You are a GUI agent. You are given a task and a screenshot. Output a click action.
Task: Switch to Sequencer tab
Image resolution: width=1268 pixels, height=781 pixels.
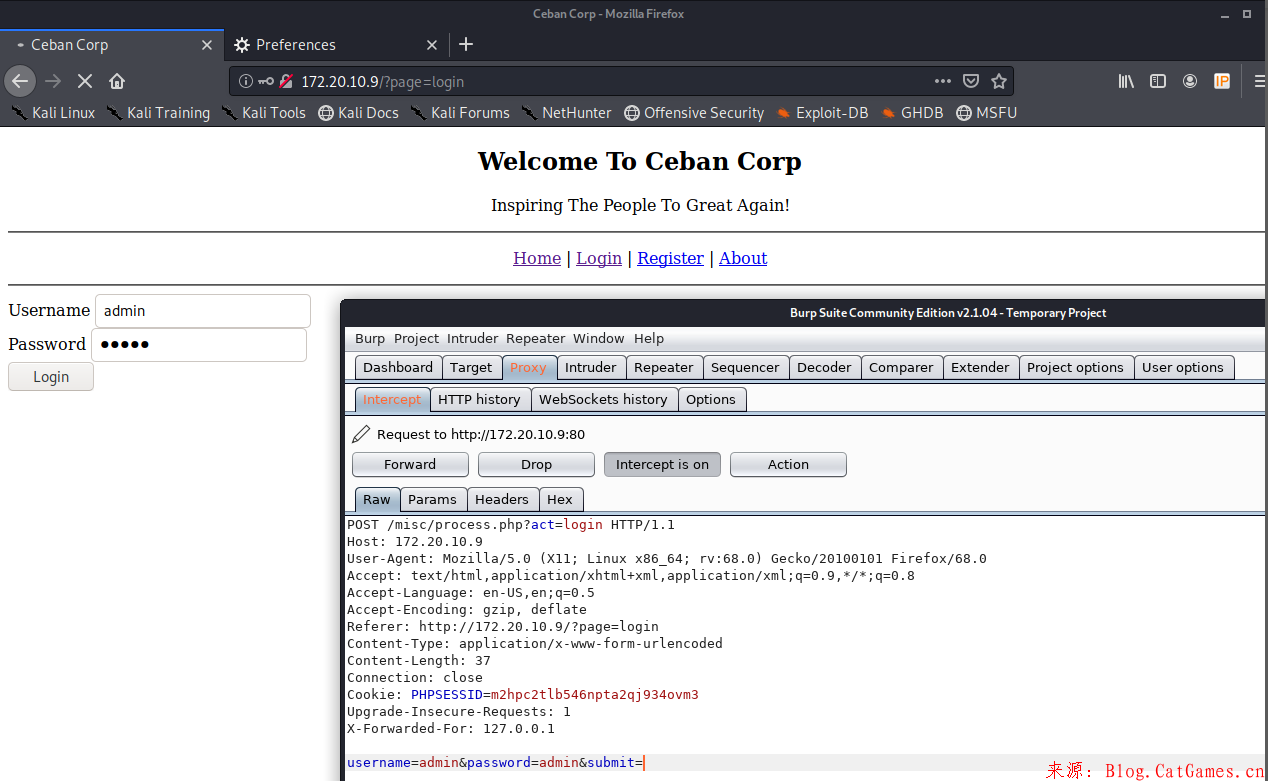[745, 367]
